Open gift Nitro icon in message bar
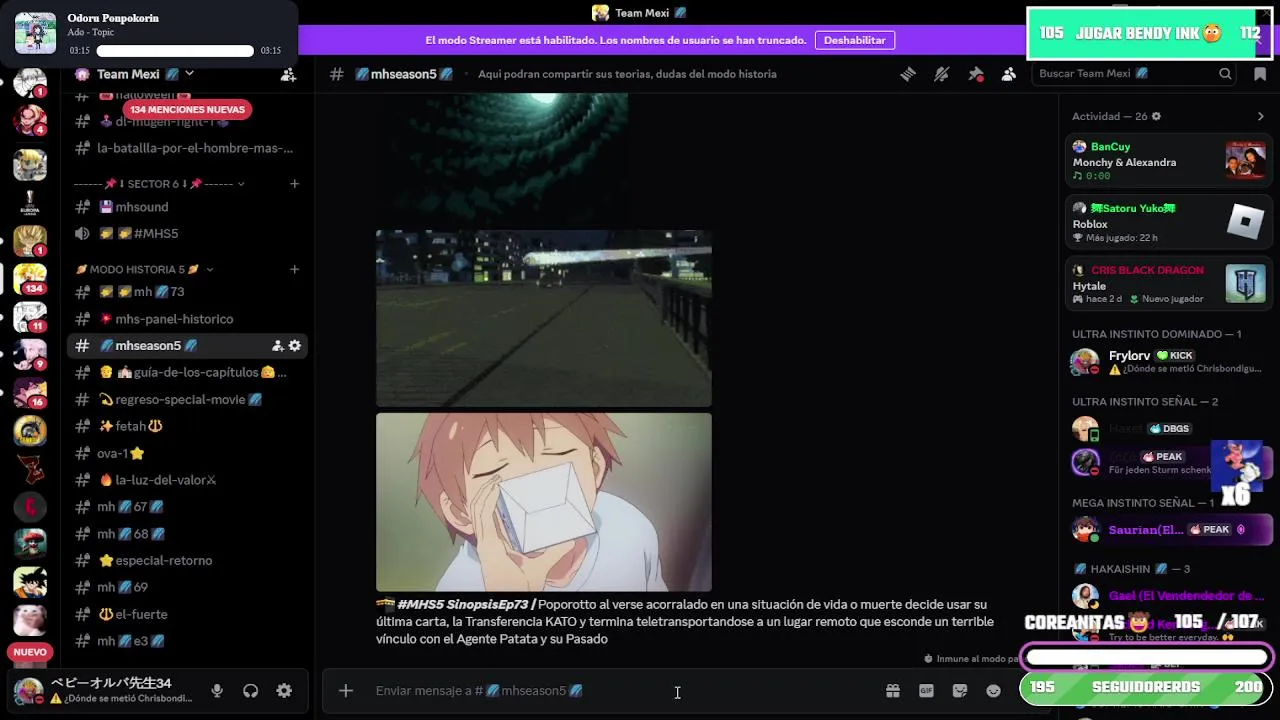The image size is (1280, 720). [x=893, y=691]
